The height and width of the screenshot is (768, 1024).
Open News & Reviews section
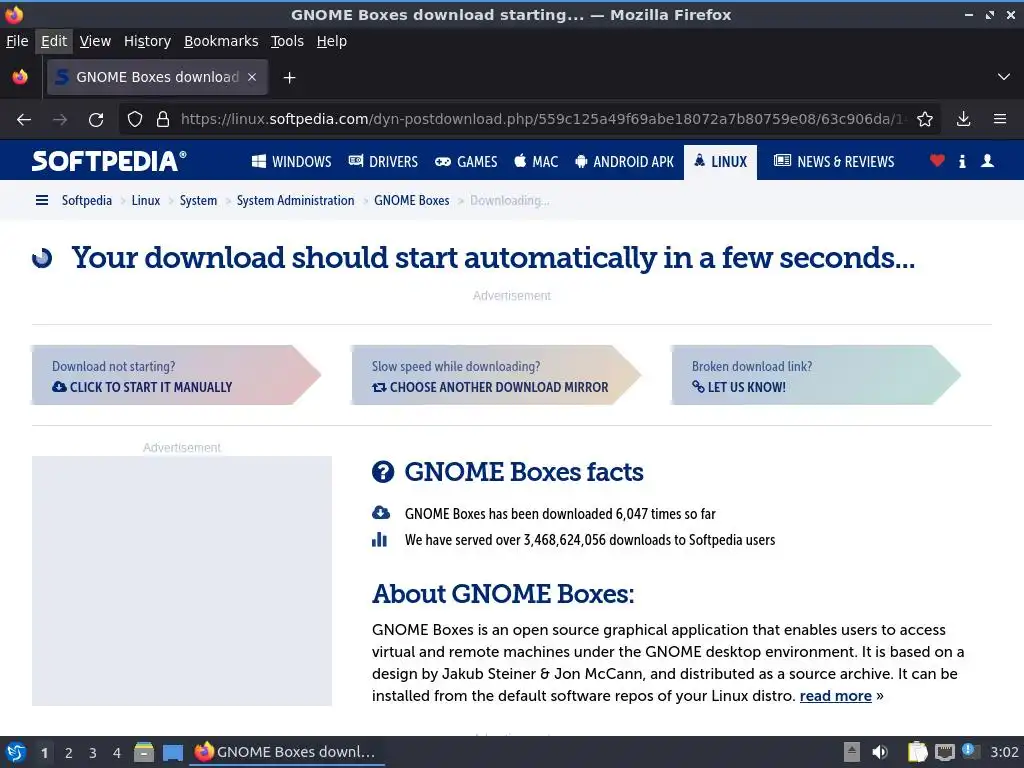834,162
